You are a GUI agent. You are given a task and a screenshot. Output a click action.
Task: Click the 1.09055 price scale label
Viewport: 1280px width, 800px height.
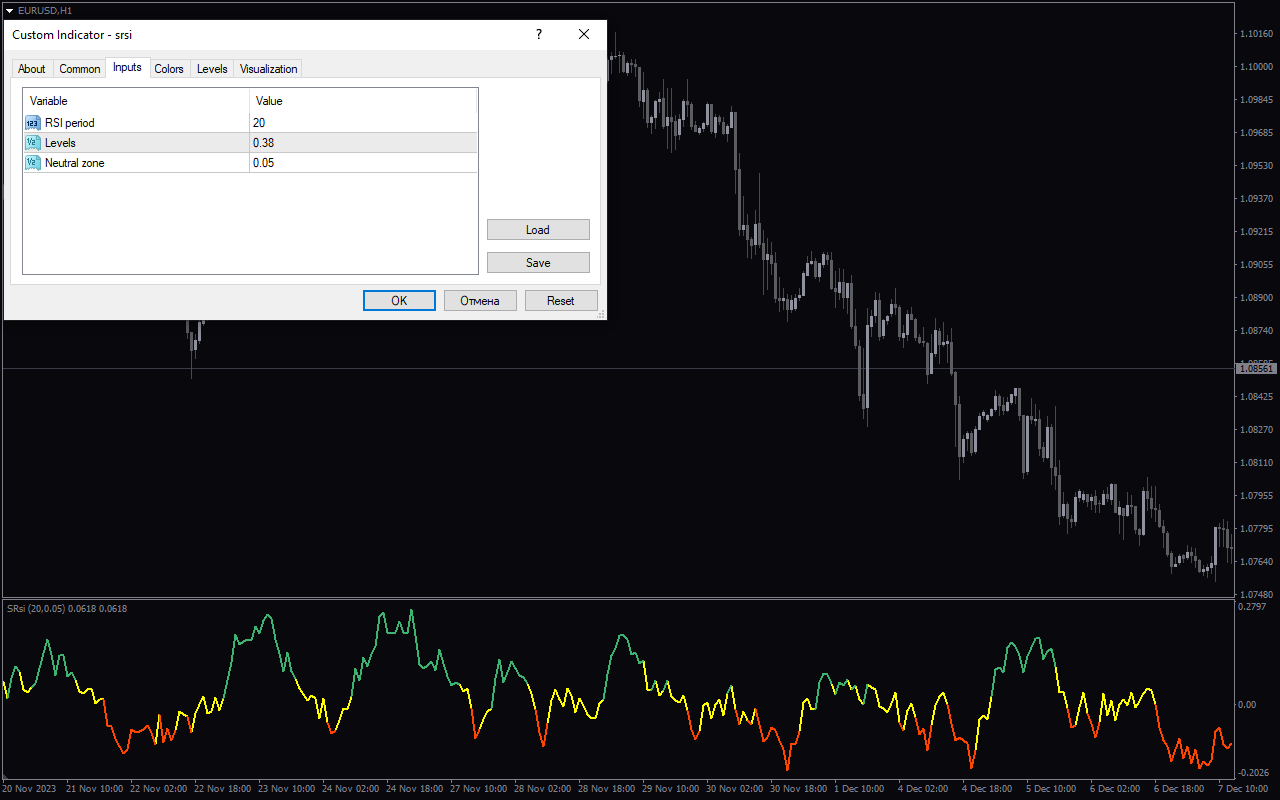1256,265
